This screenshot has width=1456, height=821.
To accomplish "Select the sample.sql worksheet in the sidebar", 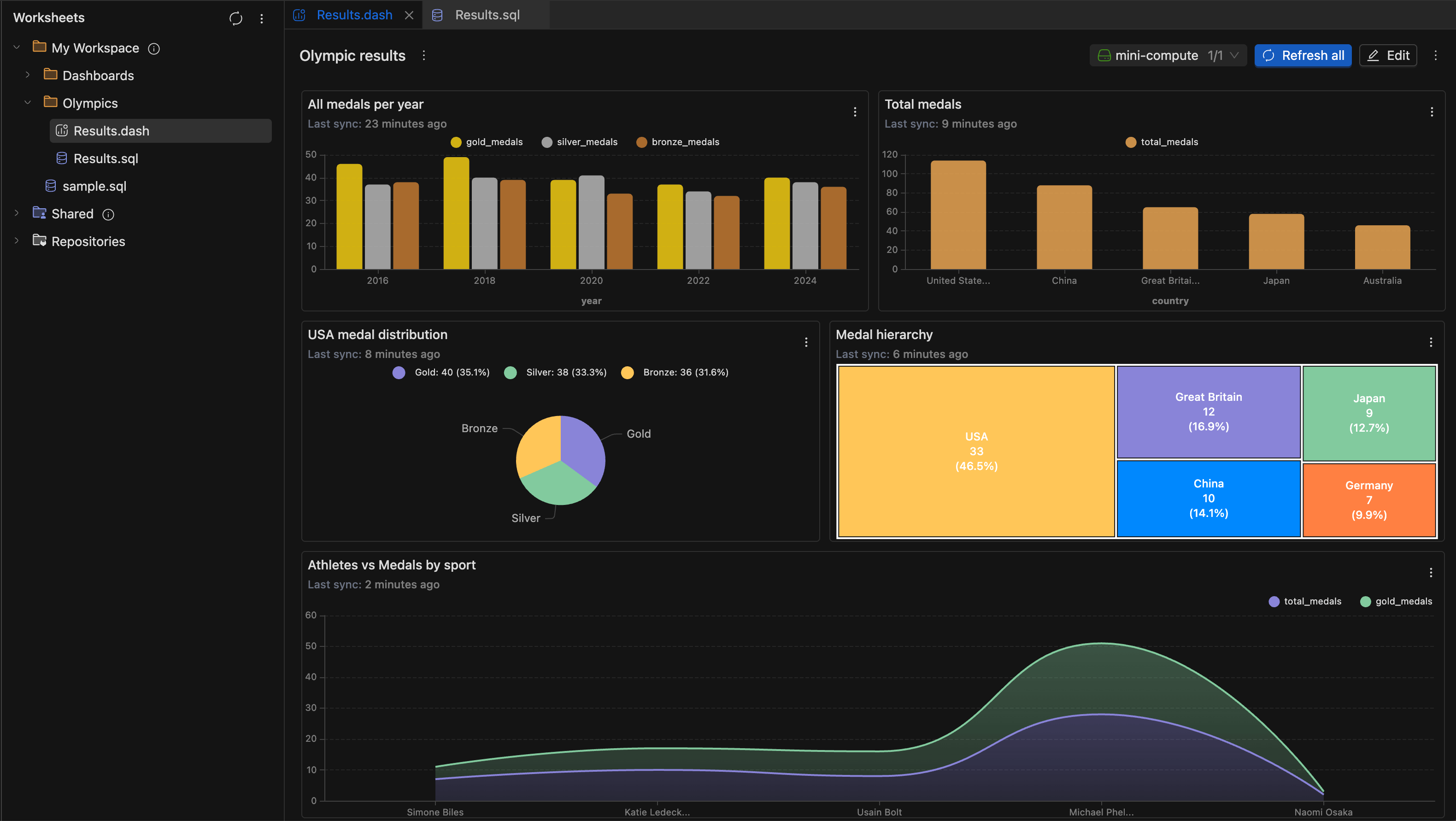I will [x=94, y=186].
